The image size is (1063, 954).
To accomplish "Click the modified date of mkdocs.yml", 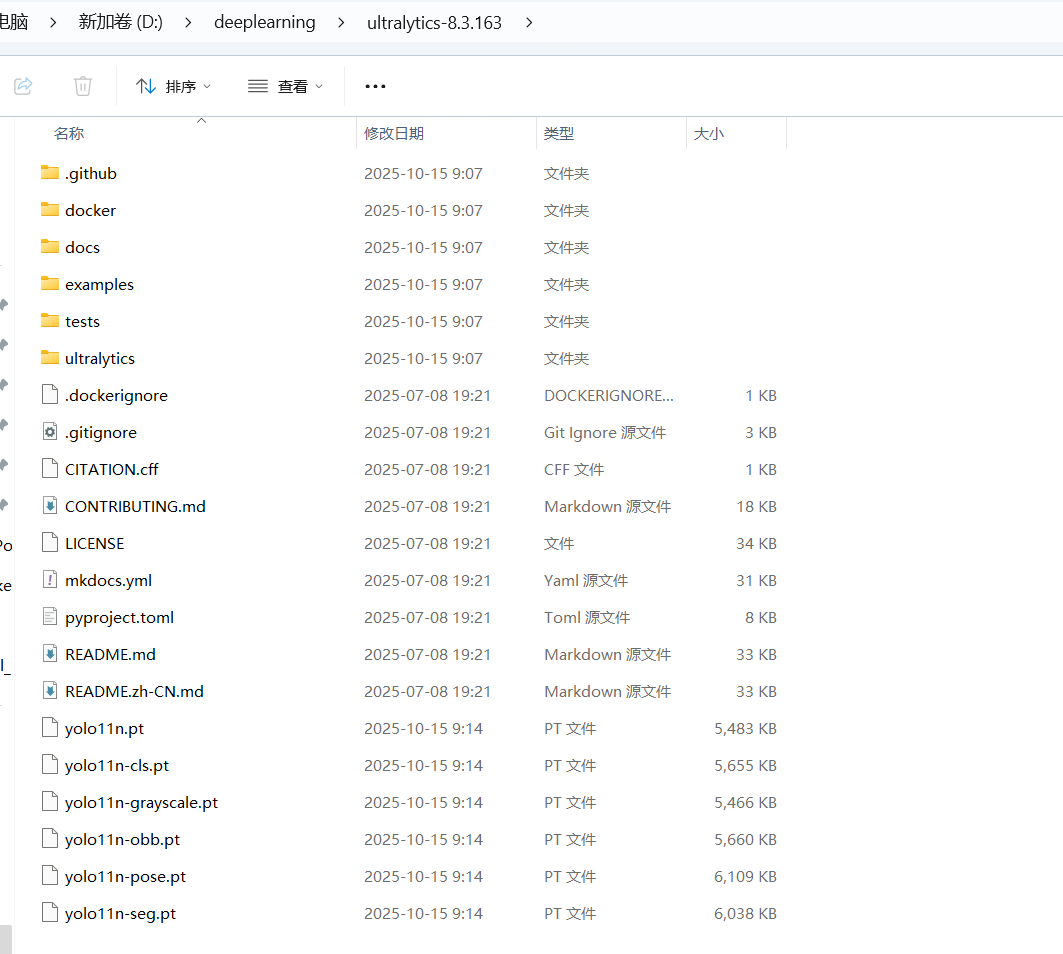I will (427, 580).
